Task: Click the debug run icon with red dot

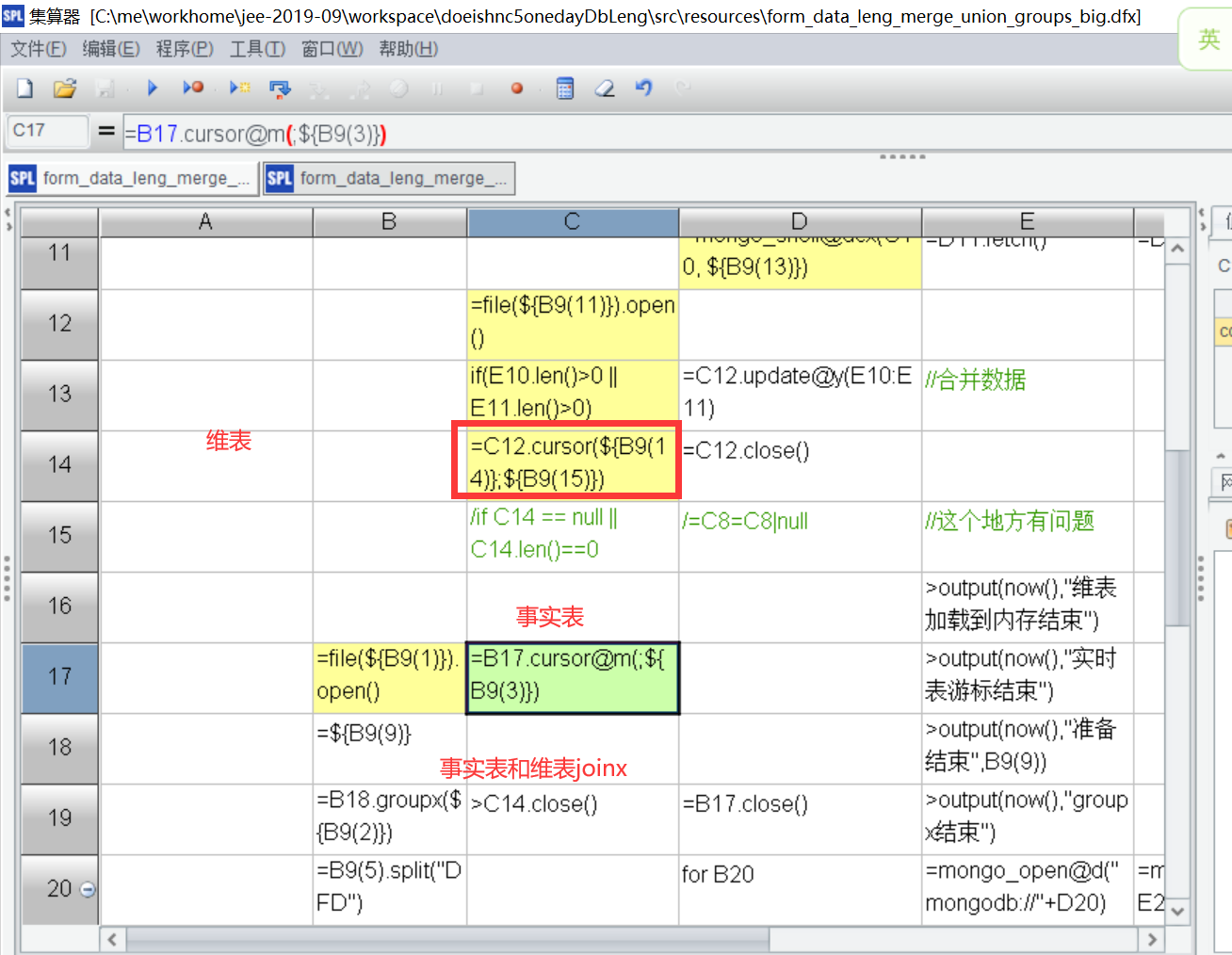Action: (193, 88)
